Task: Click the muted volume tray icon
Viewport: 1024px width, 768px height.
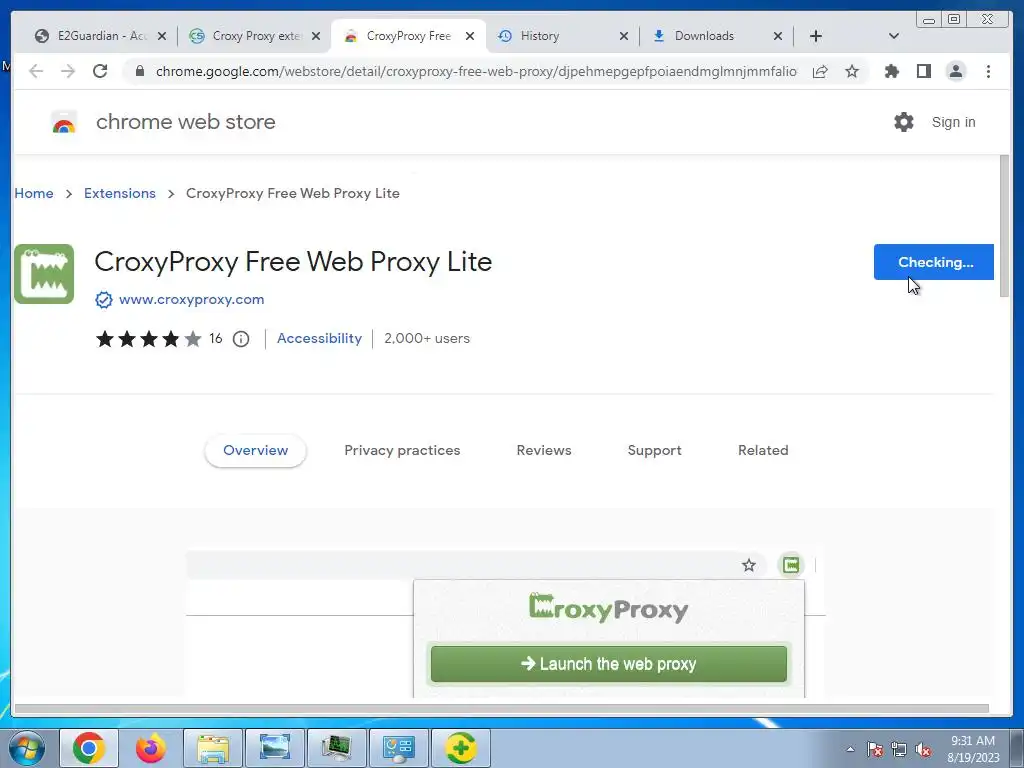Action: (923, 750)
